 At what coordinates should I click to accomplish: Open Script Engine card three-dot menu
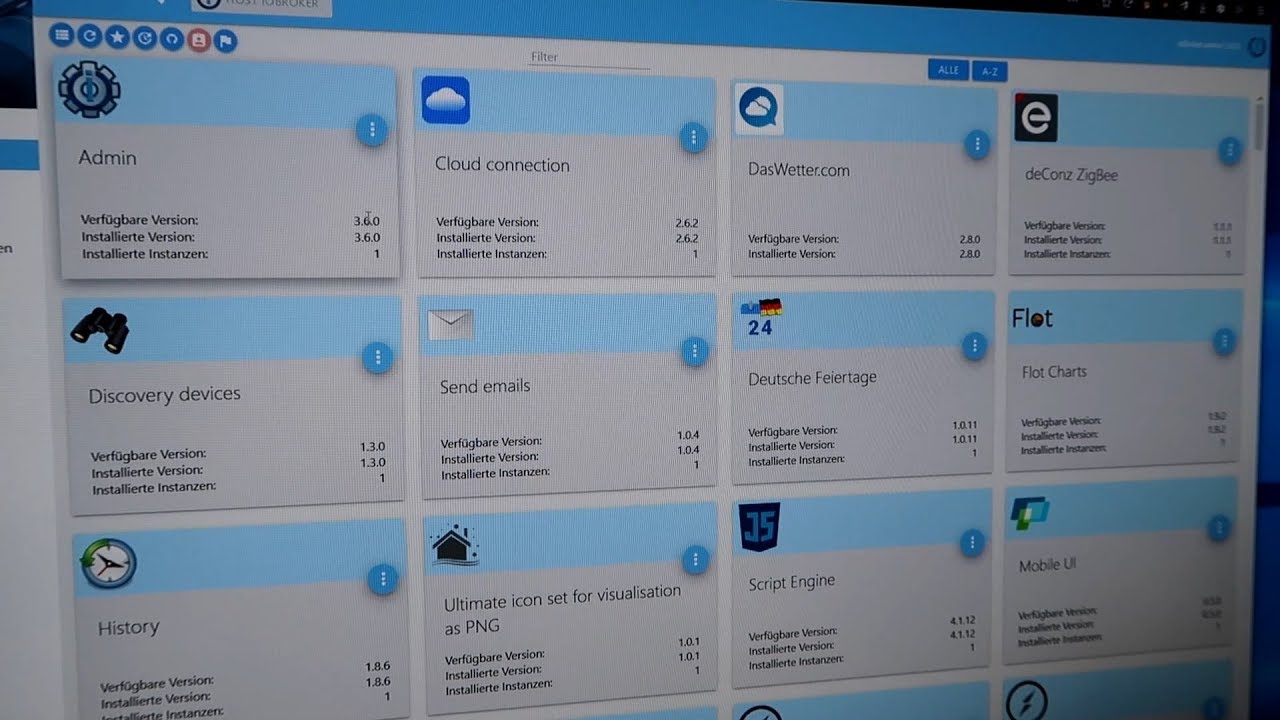click(x=972, y=543)
